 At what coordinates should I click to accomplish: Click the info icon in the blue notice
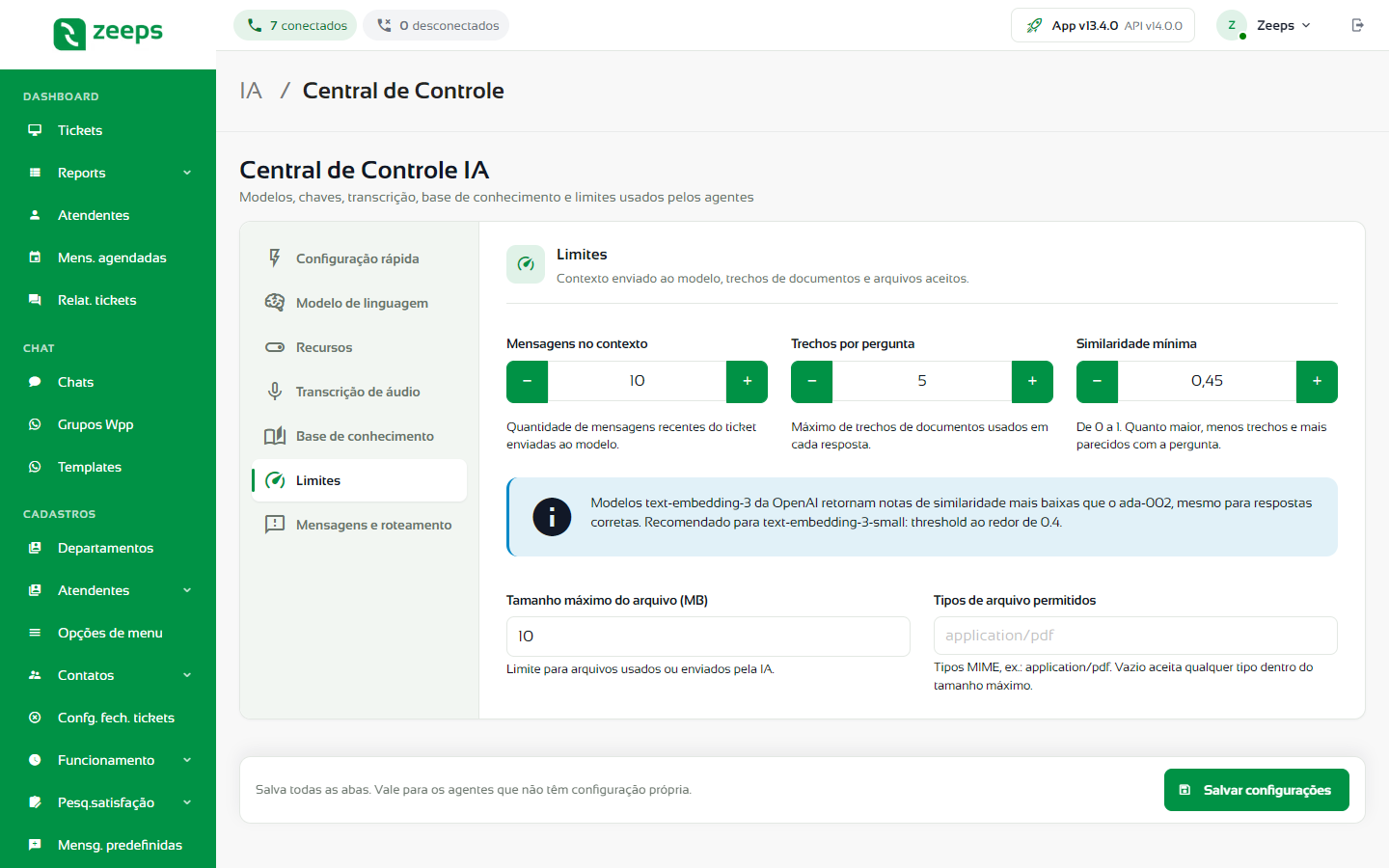[x=552, y=517]
